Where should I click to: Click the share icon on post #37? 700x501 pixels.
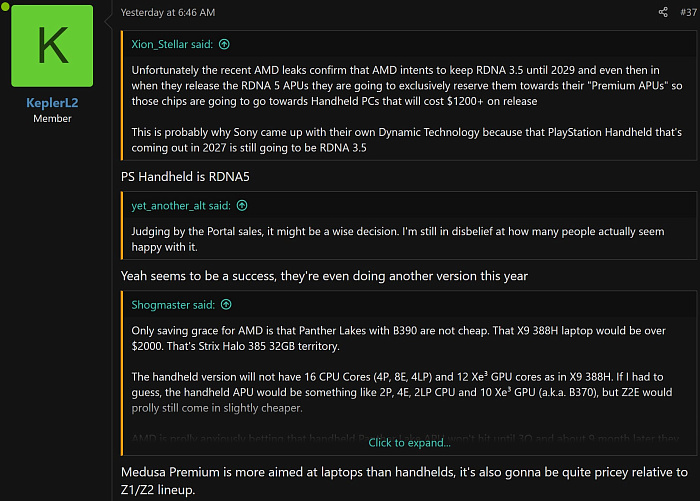click(662, 12)
